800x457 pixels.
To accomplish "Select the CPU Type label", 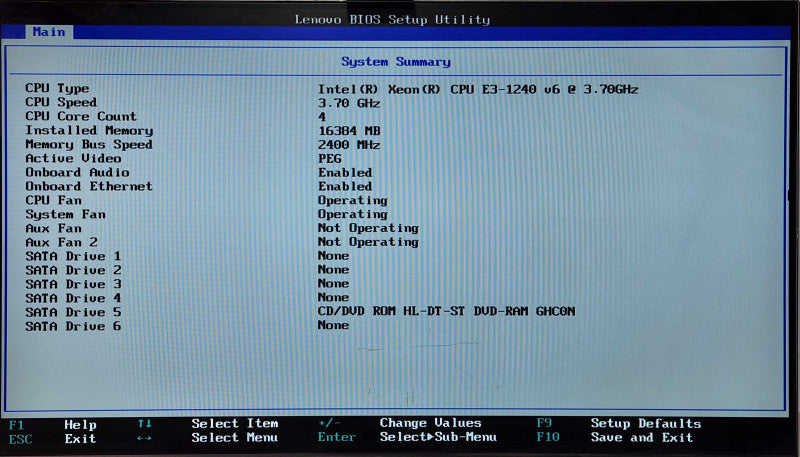I will tap(57, 88).
